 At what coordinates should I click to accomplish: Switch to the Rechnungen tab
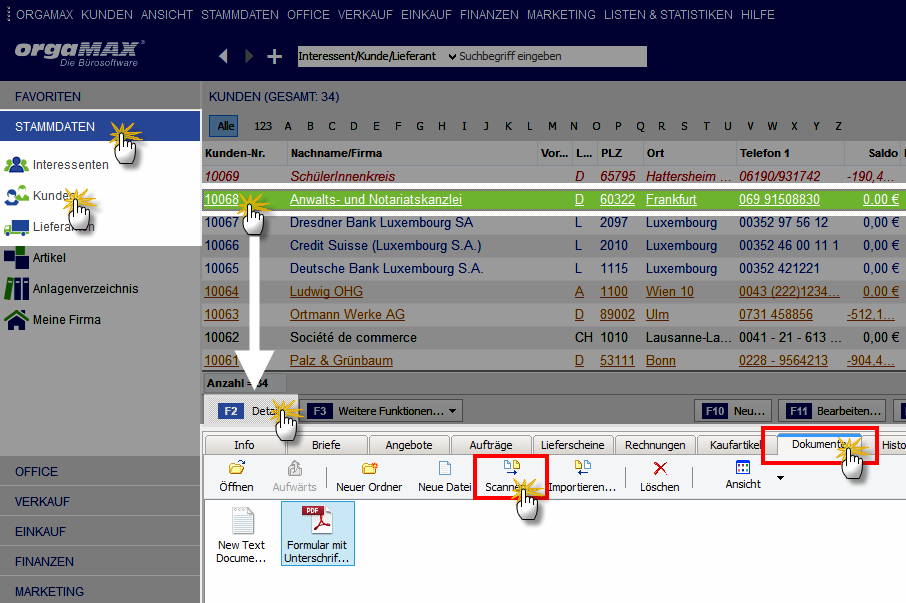click(655, 445)
